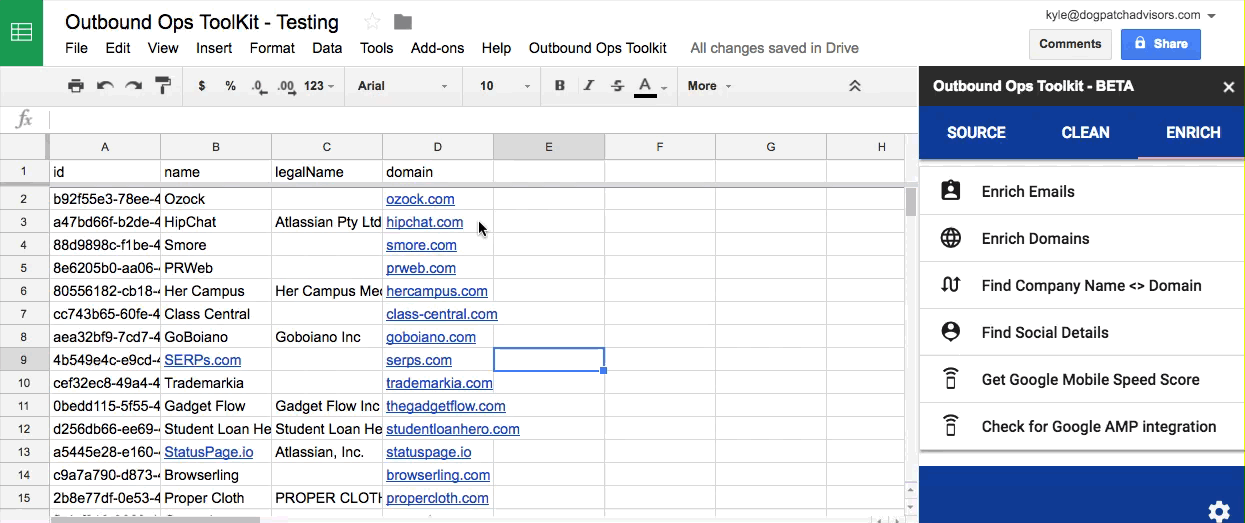This screenshot has width=1245, height=523.
Task: Open sidebar settings gear icon
Action: (1219, 512)
